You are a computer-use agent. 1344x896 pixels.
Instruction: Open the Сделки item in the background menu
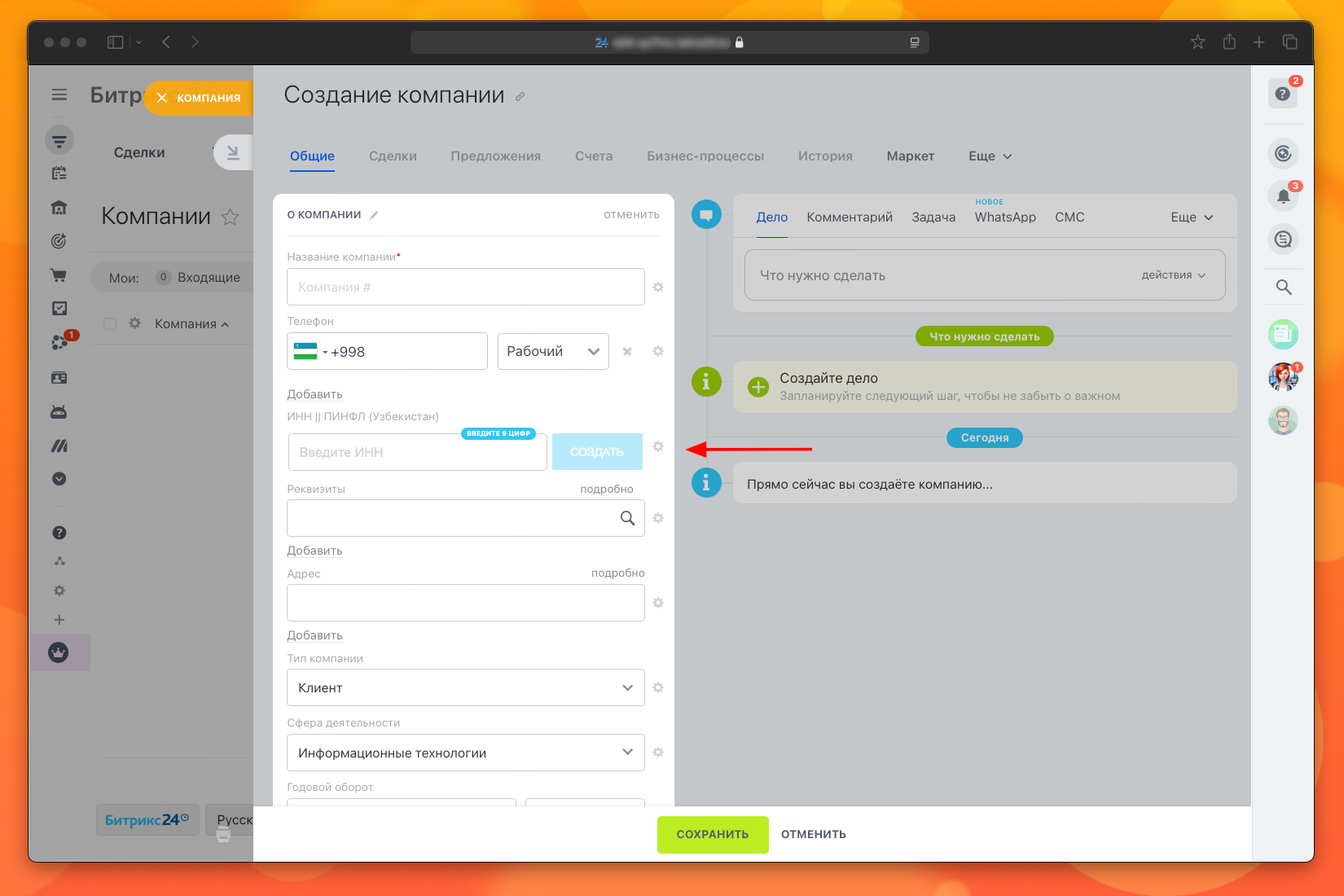[x=139, y=152]
